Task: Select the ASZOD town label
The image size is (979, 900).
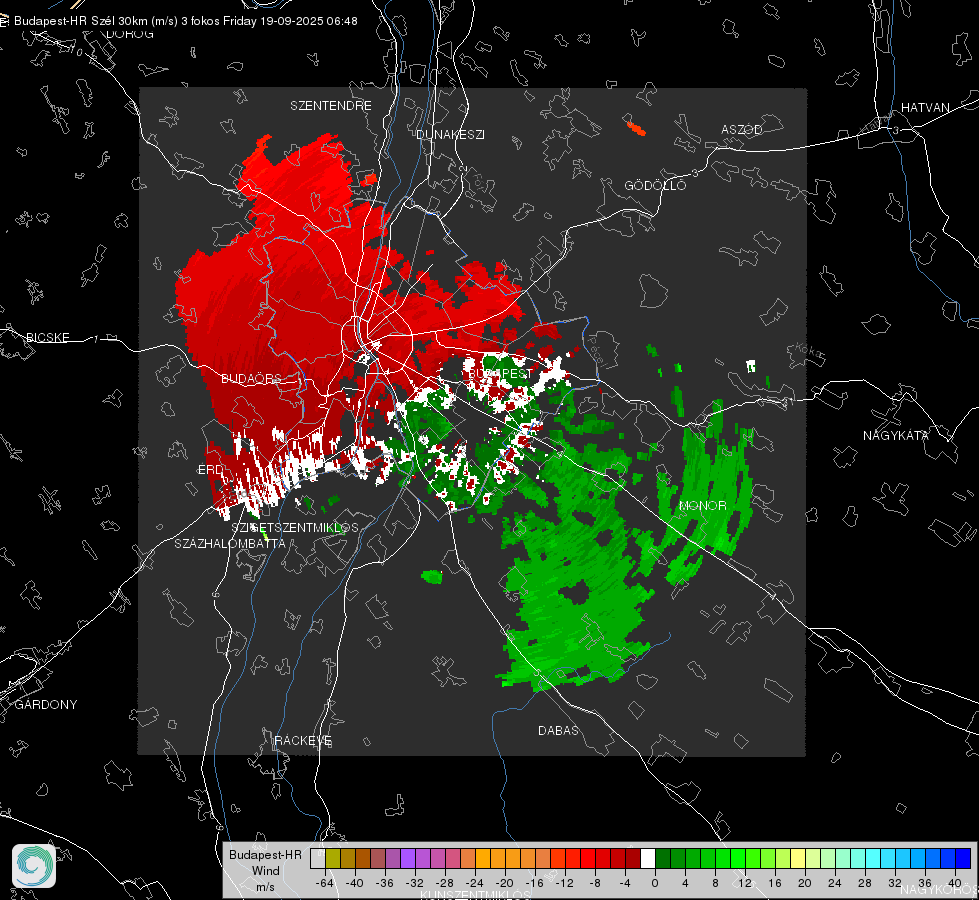Action: [x=741, y=129]
